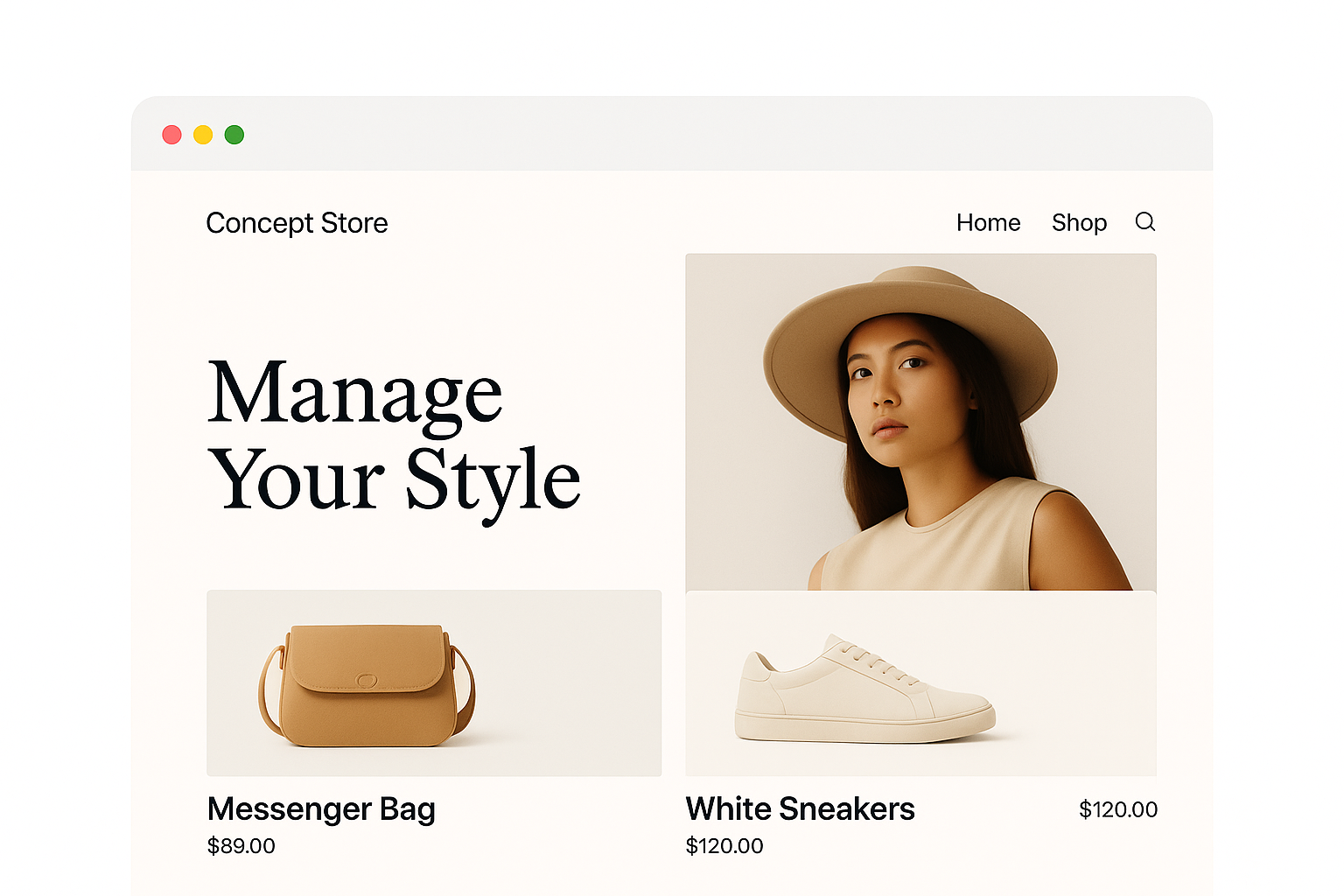The image size is (1344, 896).
Task: Click the $89.00 price label
Action: [241, 846]
